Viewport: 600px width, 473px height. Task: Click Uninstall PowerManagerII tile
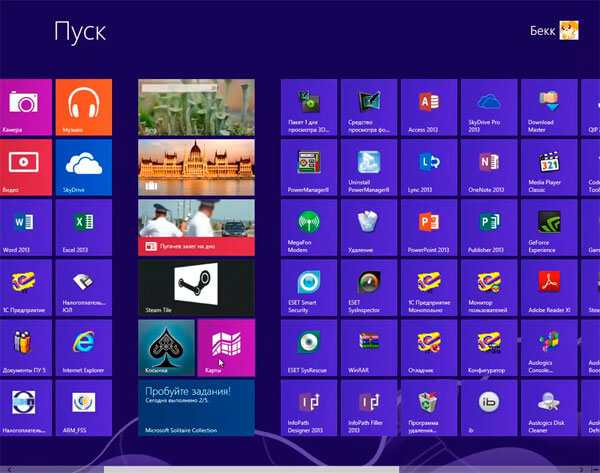coord(369,167)
